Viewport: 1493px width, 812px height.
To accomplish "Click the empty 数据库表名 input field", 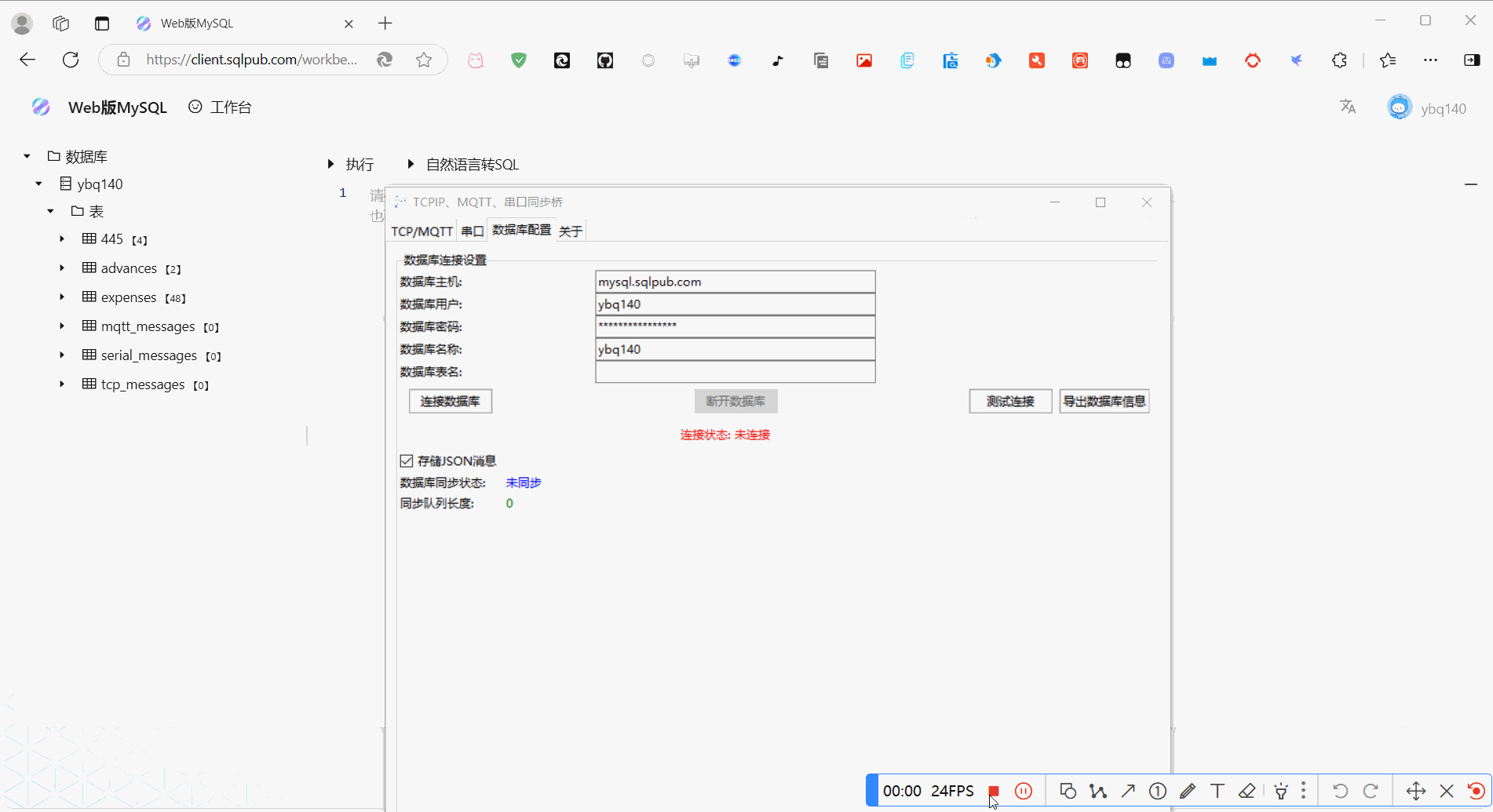I will (x=736, y=372).
